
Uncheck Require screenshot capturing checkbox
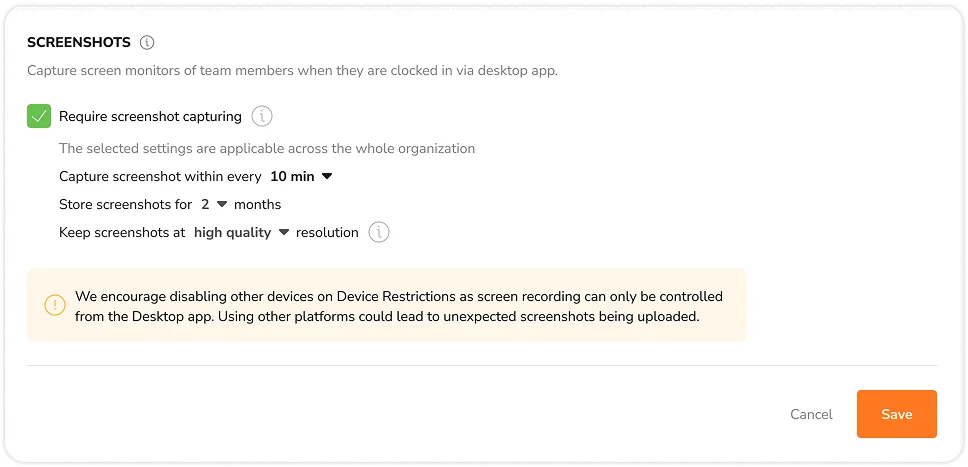click(x=39, y=116)
